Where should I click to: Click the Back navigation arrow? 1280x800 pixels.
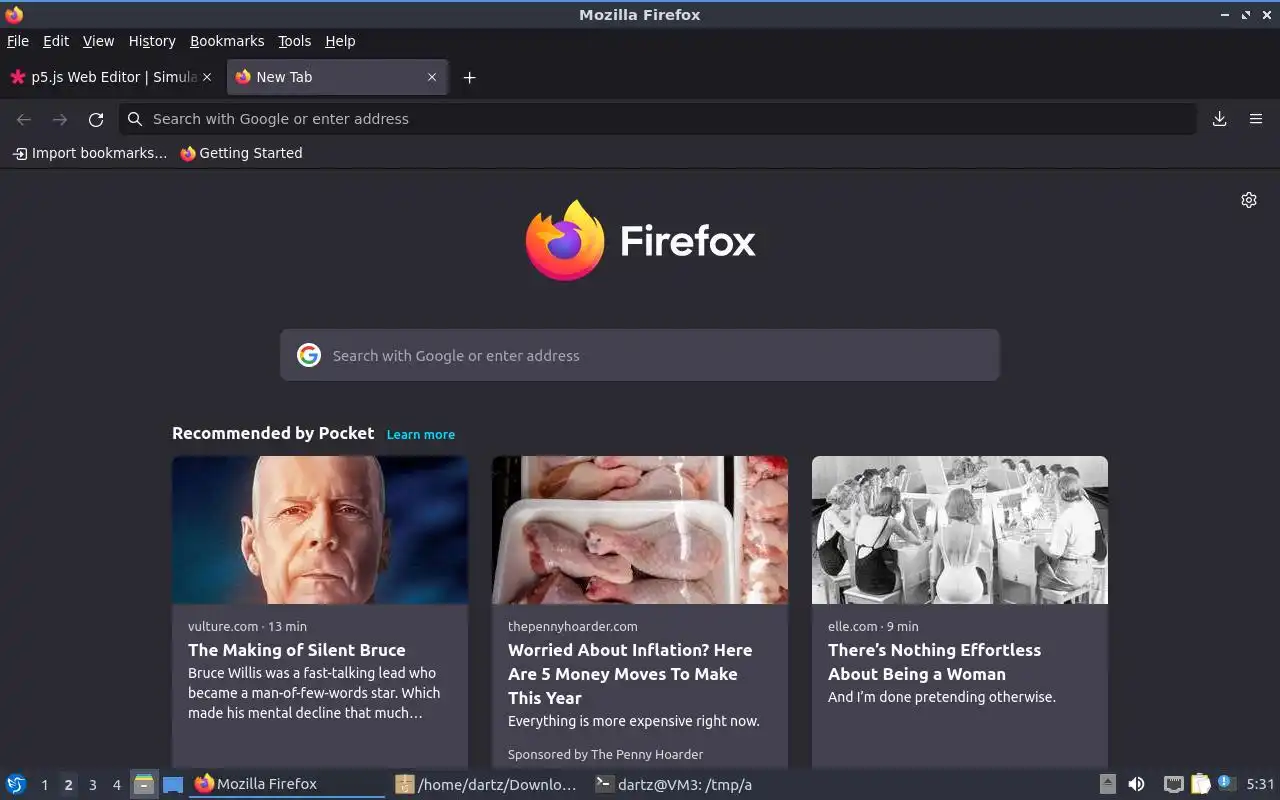[x=24, y=119]
